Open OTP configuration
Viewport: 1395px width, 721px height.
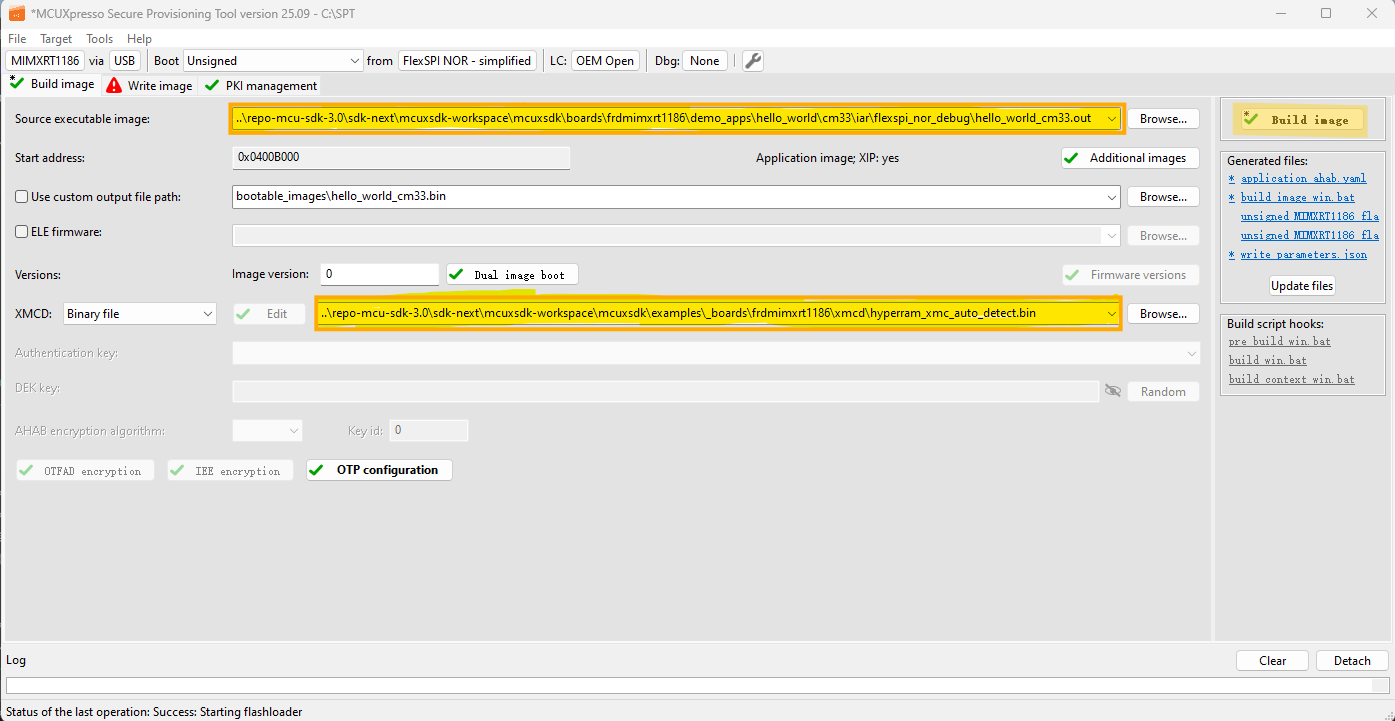point(379,470)
